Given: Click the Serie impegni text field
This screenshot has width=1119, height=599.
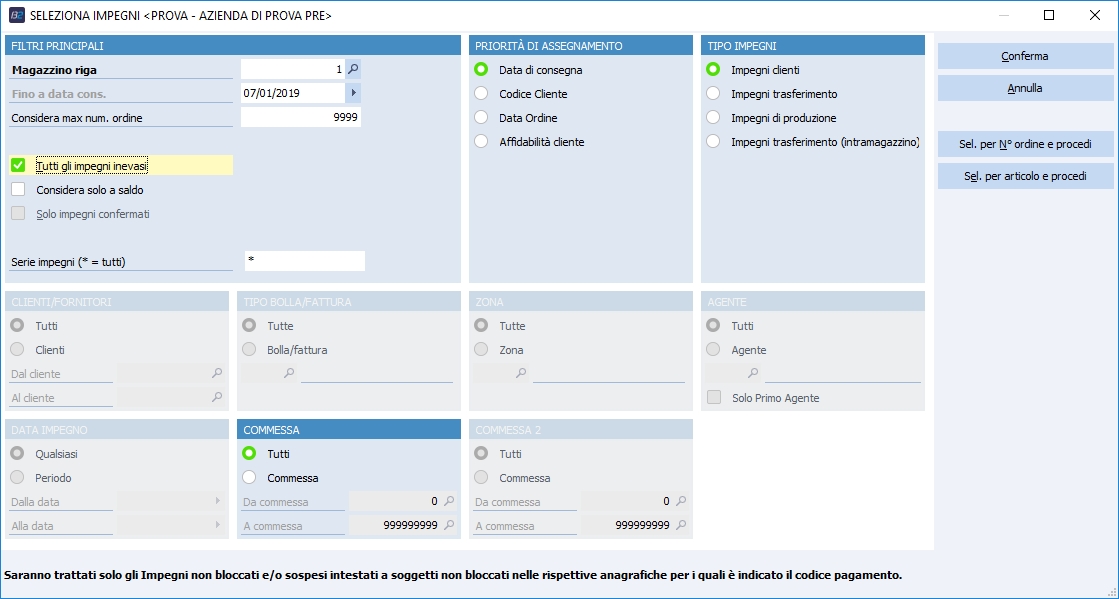Looking at the screenshot, I should (304, 261).
